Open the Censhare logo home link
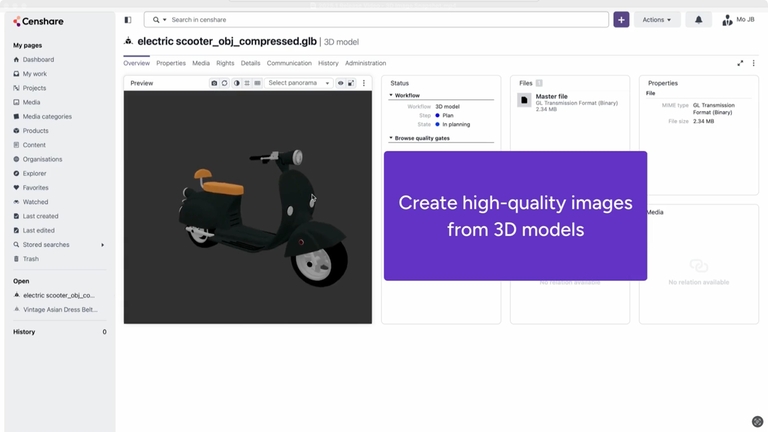This screenshot has height=432, width=768. (38, 21)
